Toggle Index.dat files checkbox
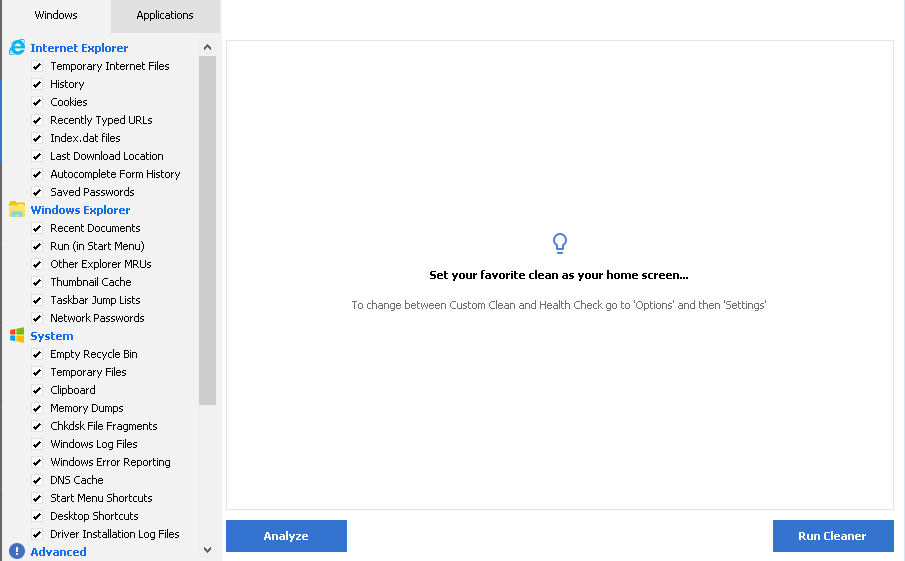This screenshot has width=905, height=561. click(x=37, y=138)
